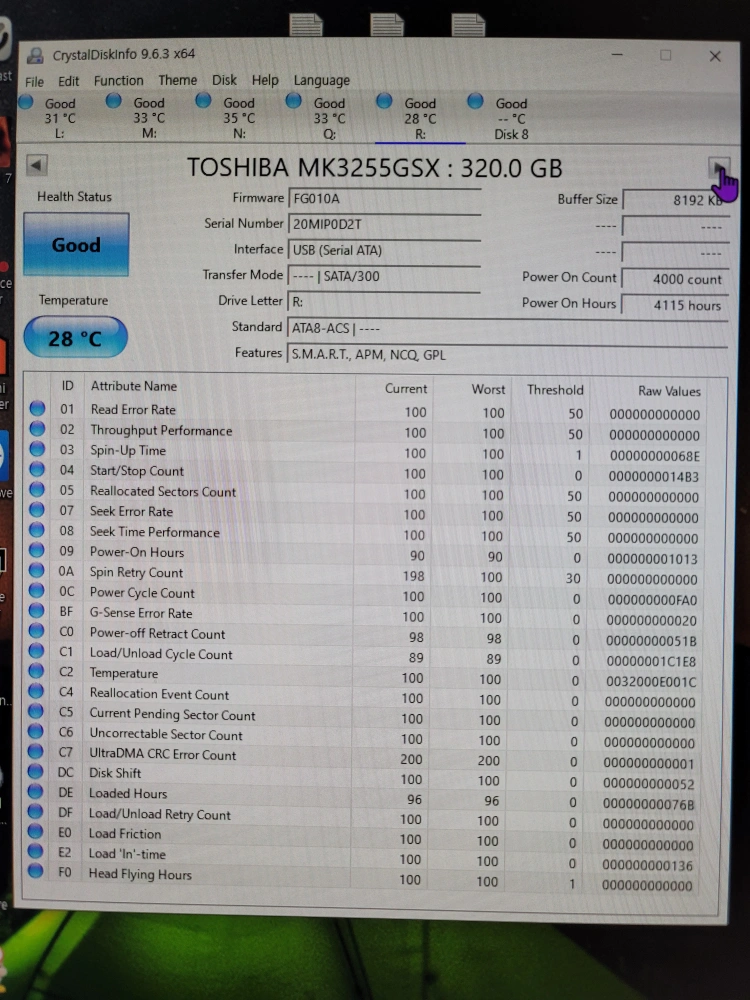The width and height of the screenshot is (750, 1000).
Task: Click status icon for Load/Unload Cycle Count
Action: click(36, 651)
